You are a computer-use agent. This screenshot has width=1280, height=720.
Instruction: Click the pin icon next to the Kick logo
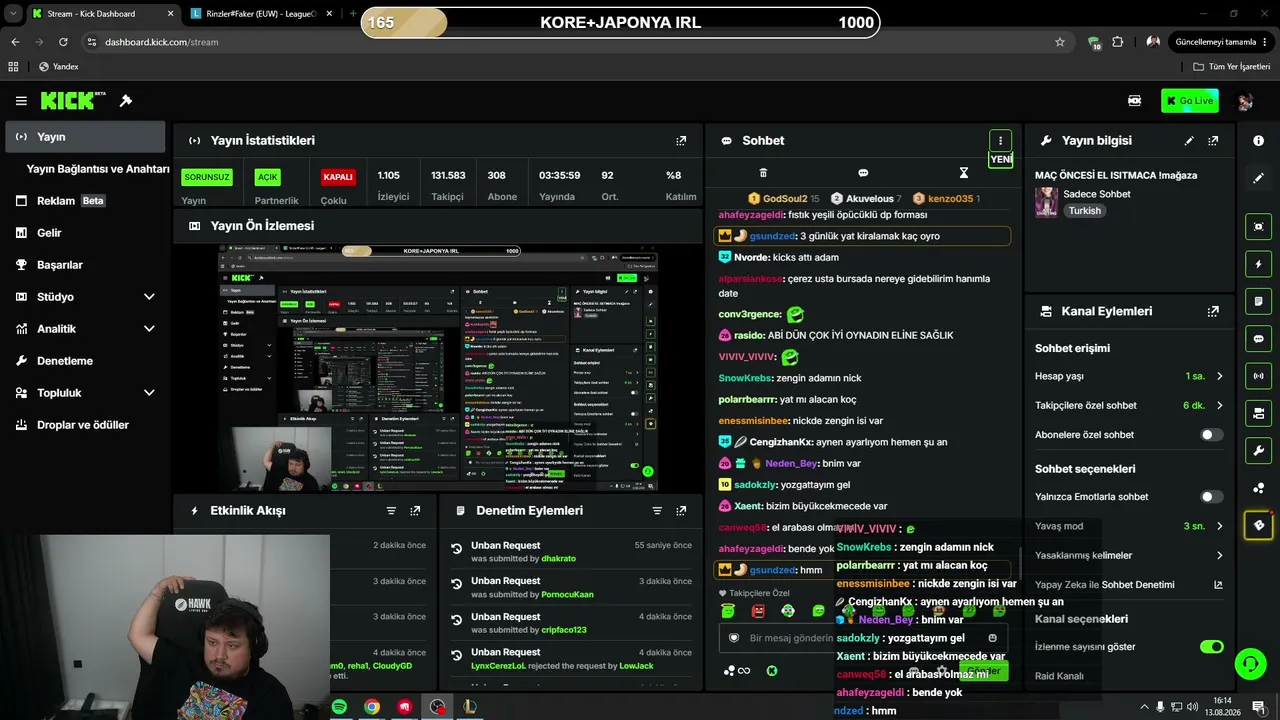pyautogui.click(x=126, y=101)
